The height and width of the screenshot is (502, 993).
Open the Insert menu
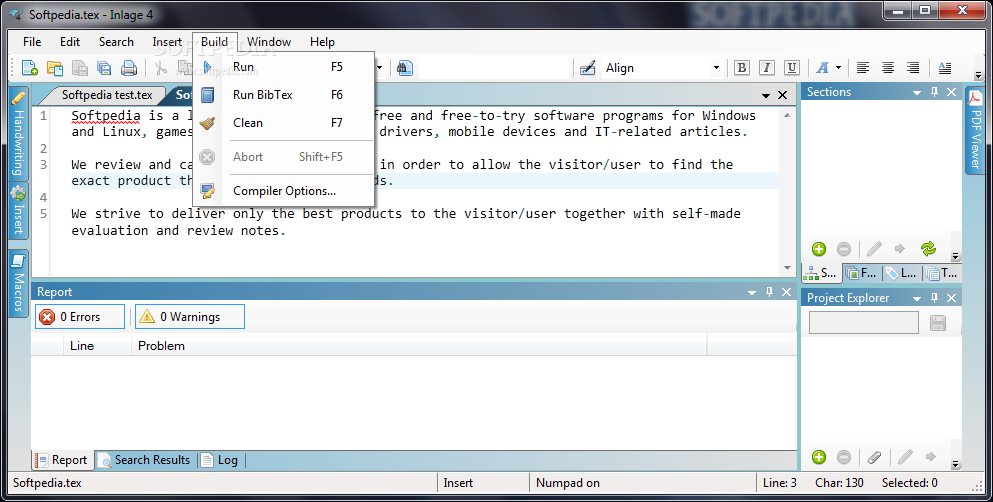(x=167, y=42)
